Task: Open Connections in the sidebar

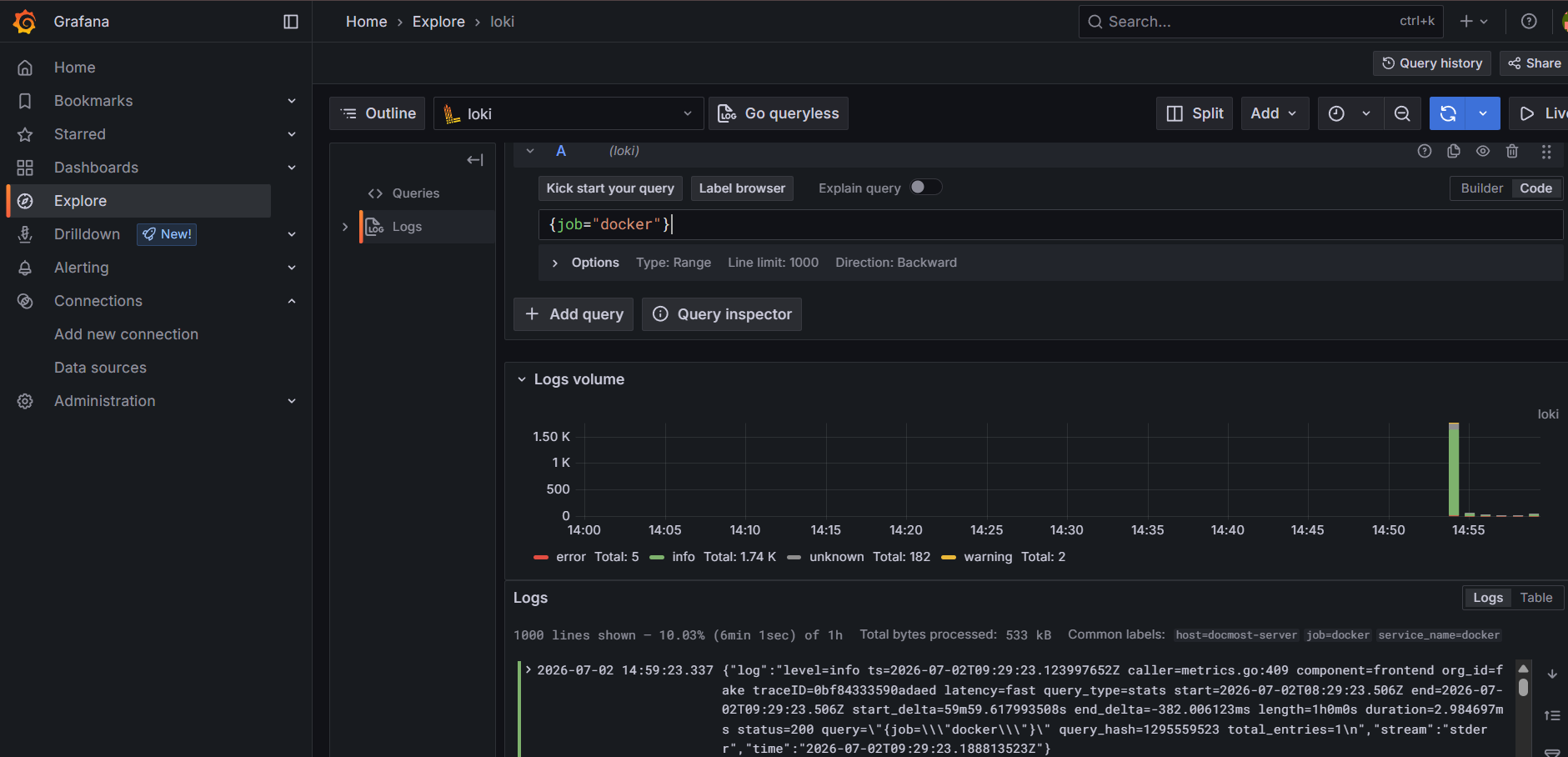Action: (98, 301)
